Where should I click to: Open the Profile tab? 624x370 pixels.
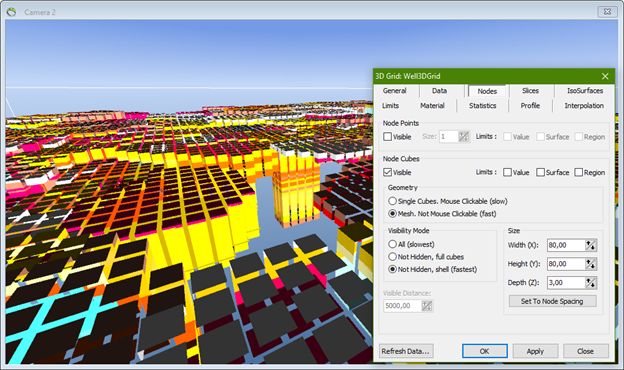[x=530, y=106]
